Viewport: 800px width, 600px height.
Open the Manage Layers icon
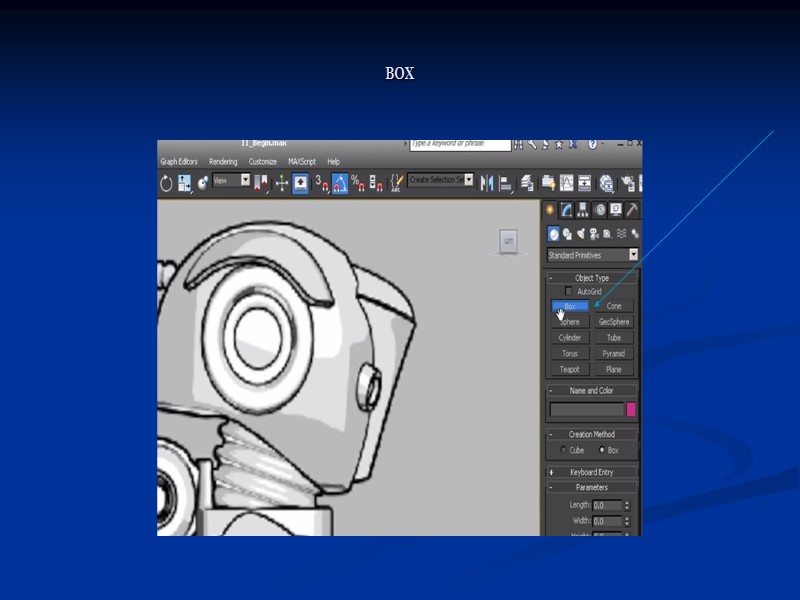(527, 183)
